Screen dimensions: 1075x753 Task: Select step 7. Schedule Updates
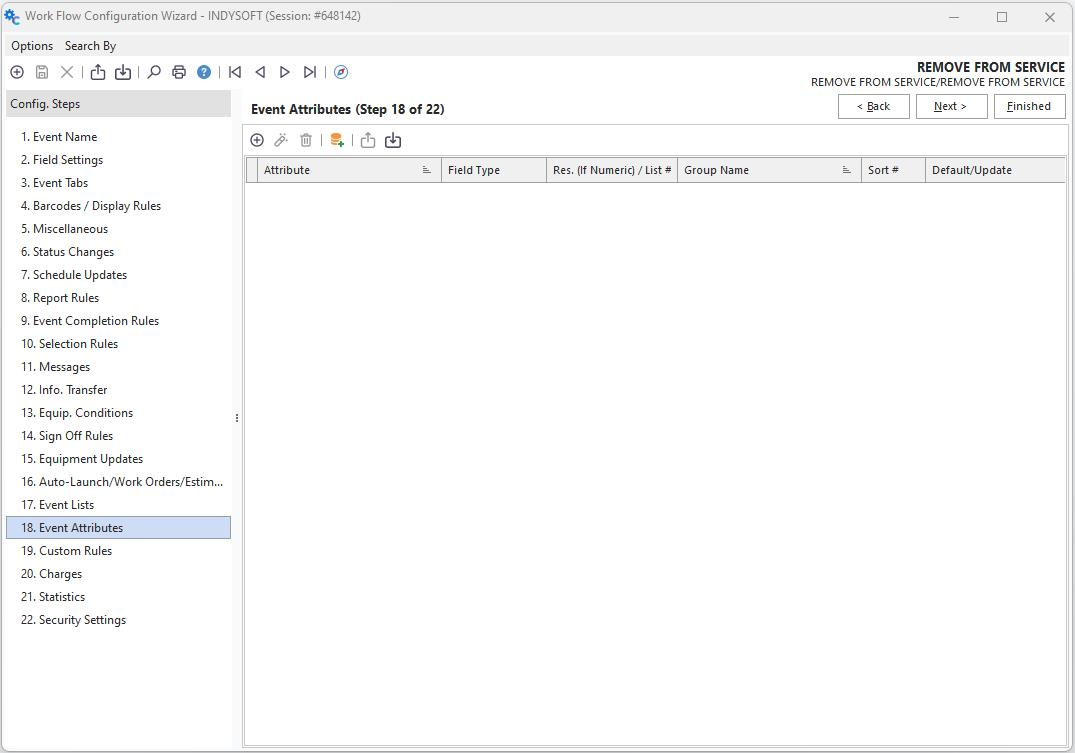118,274
